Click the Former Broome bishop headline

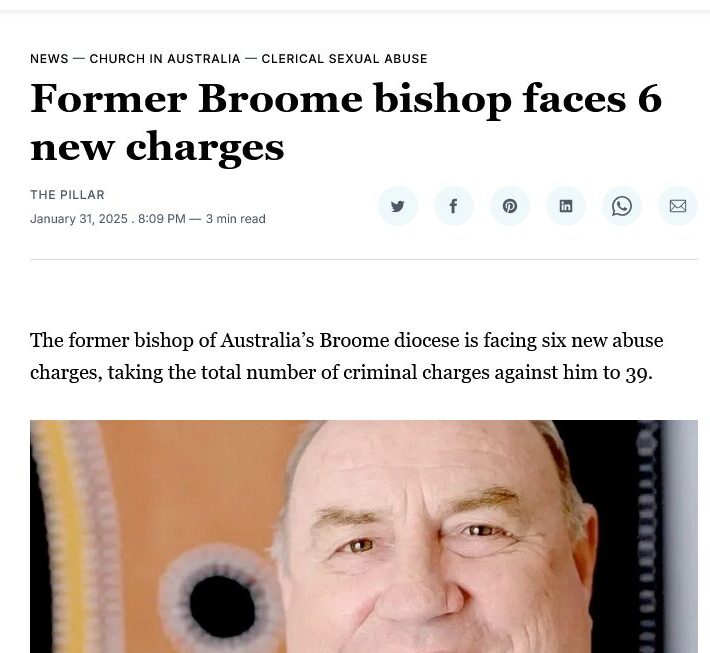pyautogui.click(x=346, y=122)
